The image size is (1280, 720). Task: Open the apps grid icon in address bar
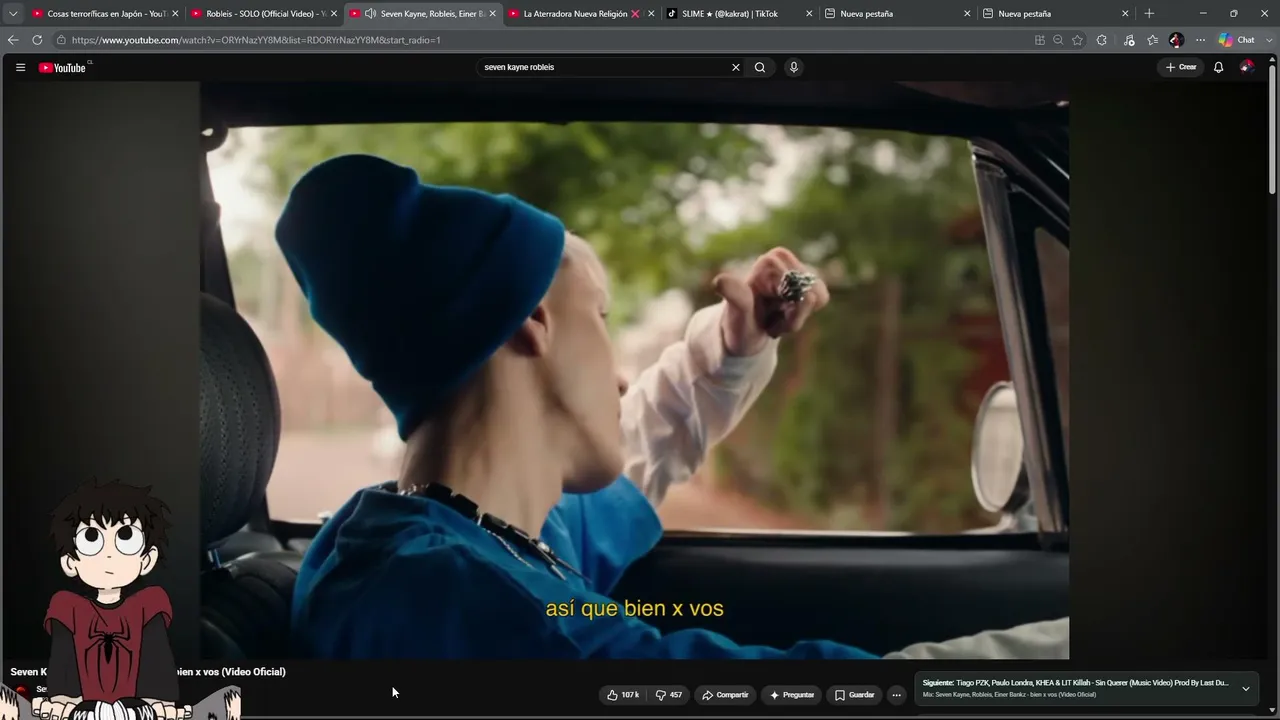coord(1040,40)
